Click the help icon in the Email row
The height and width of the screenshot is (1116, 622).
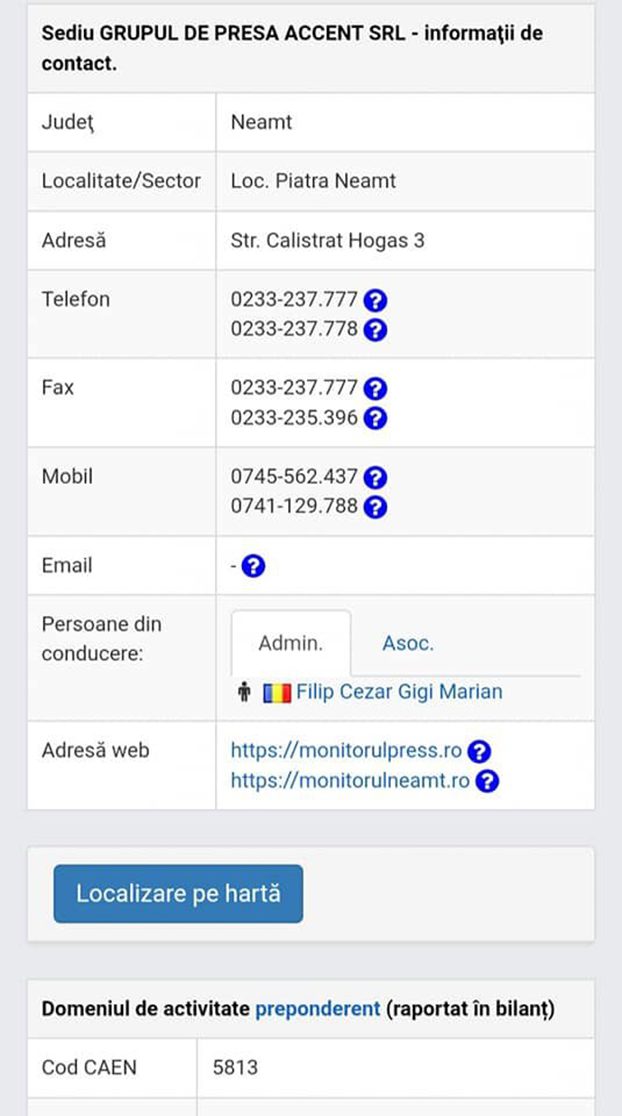(x=254, y=565)
